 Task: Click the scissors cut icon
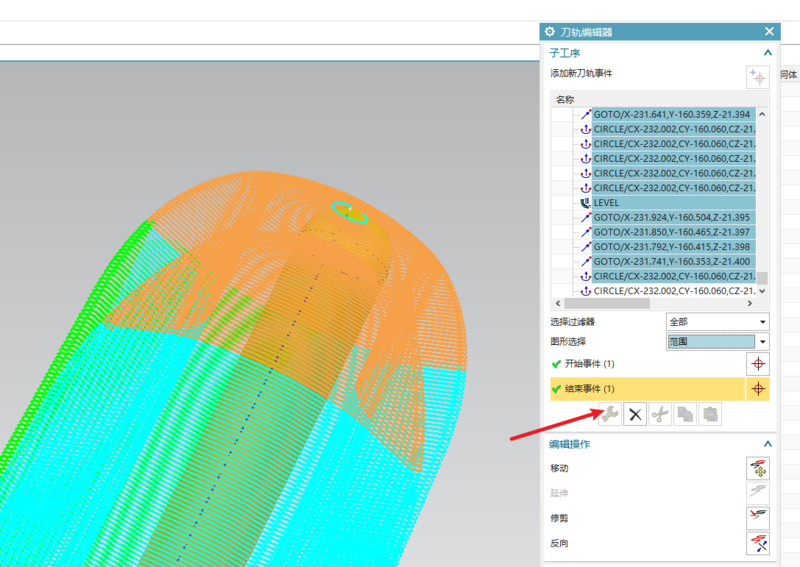(x=659, y=414)
